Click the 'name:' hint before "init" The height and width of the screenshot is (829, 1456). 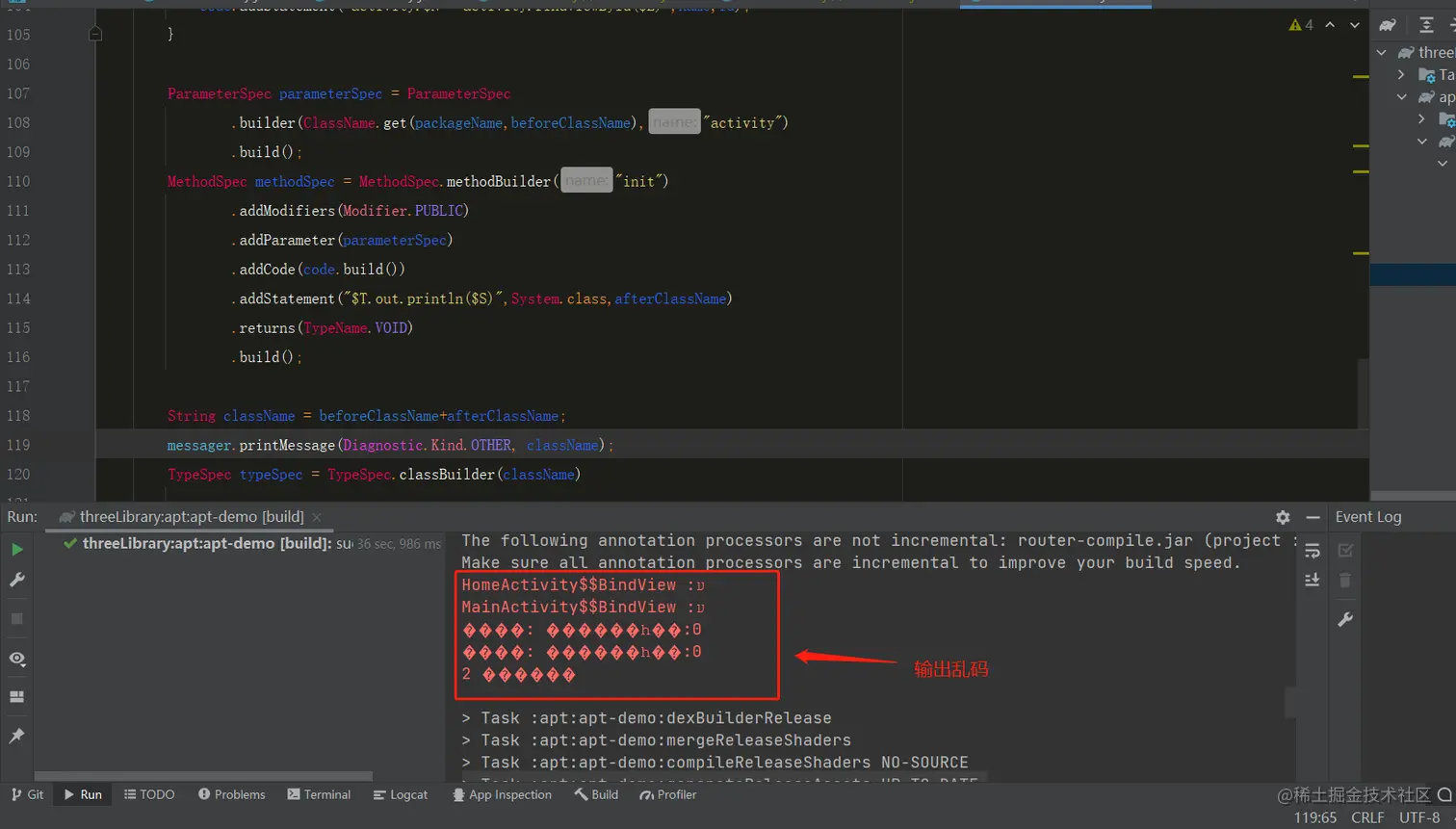point(586,180)
